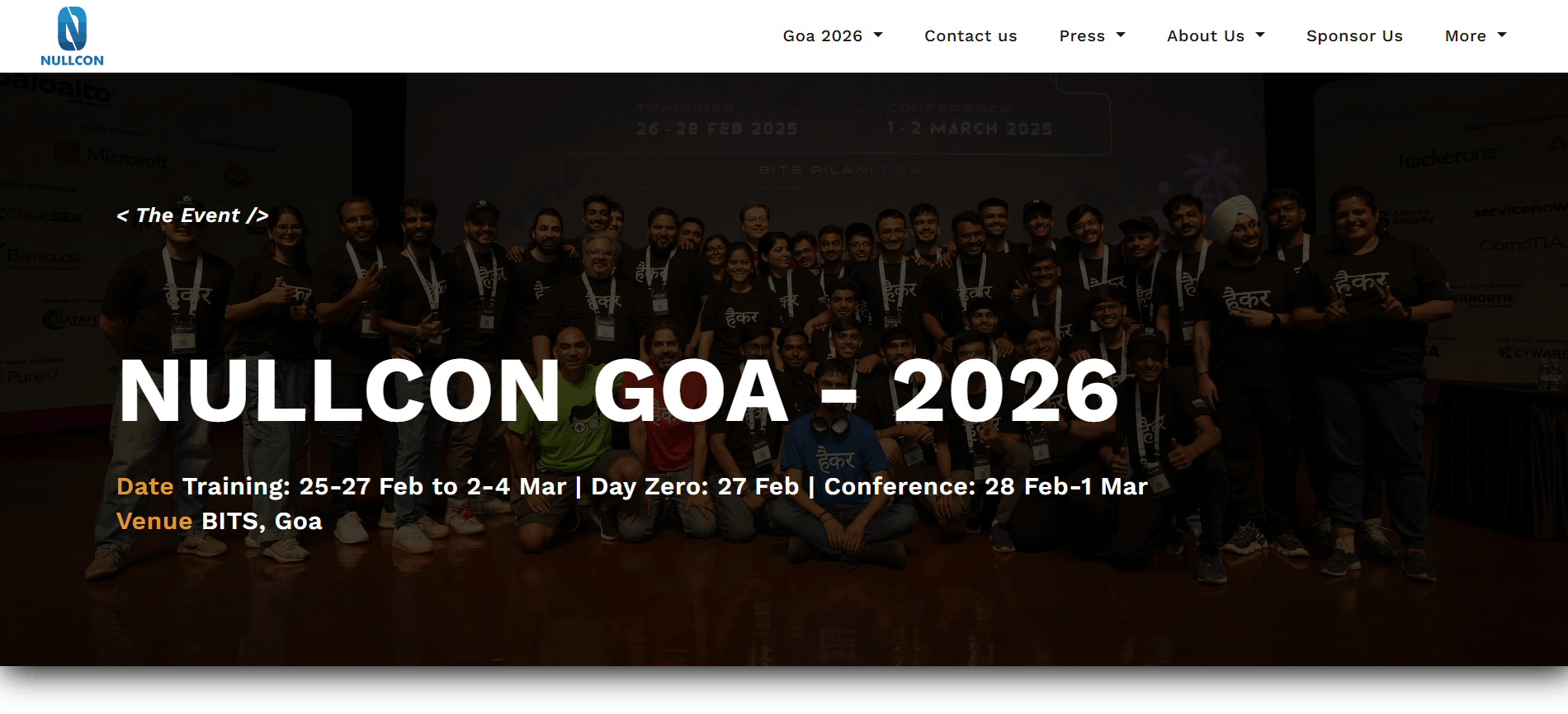This screenshot has width=1568, height=714.
Task: Click the orange Venue label
Action: [x=154, y=521]
